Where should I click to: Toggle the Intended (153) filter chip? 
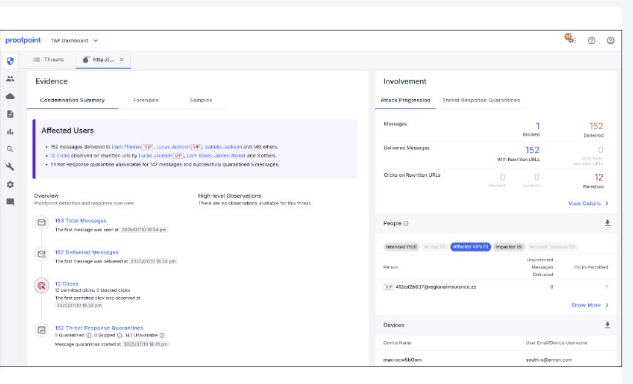(401, 247)
